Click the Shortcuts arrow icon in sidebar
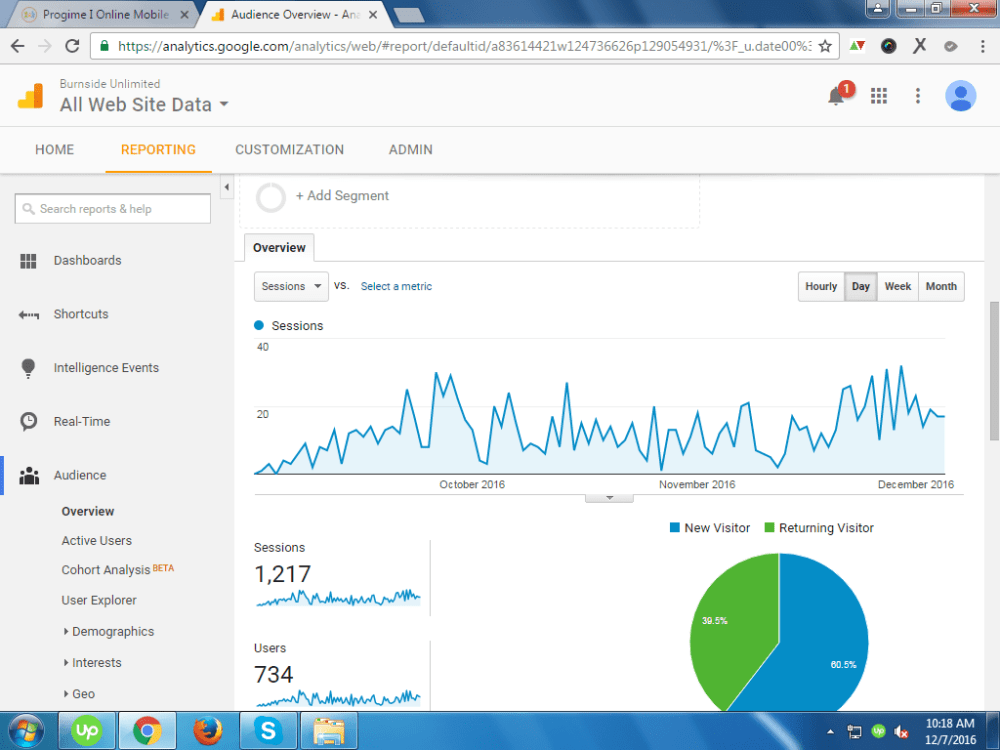 click(29, 314)
